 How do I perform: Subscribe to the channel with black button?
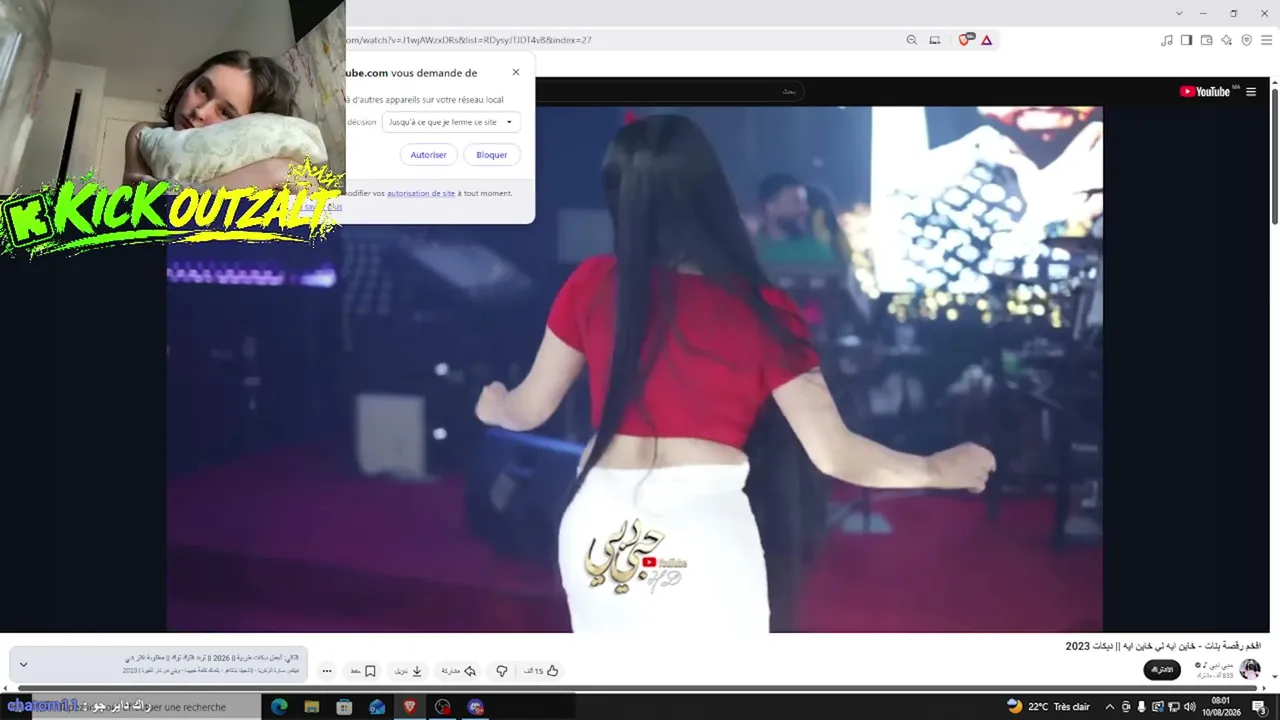tap(1161, 669)
